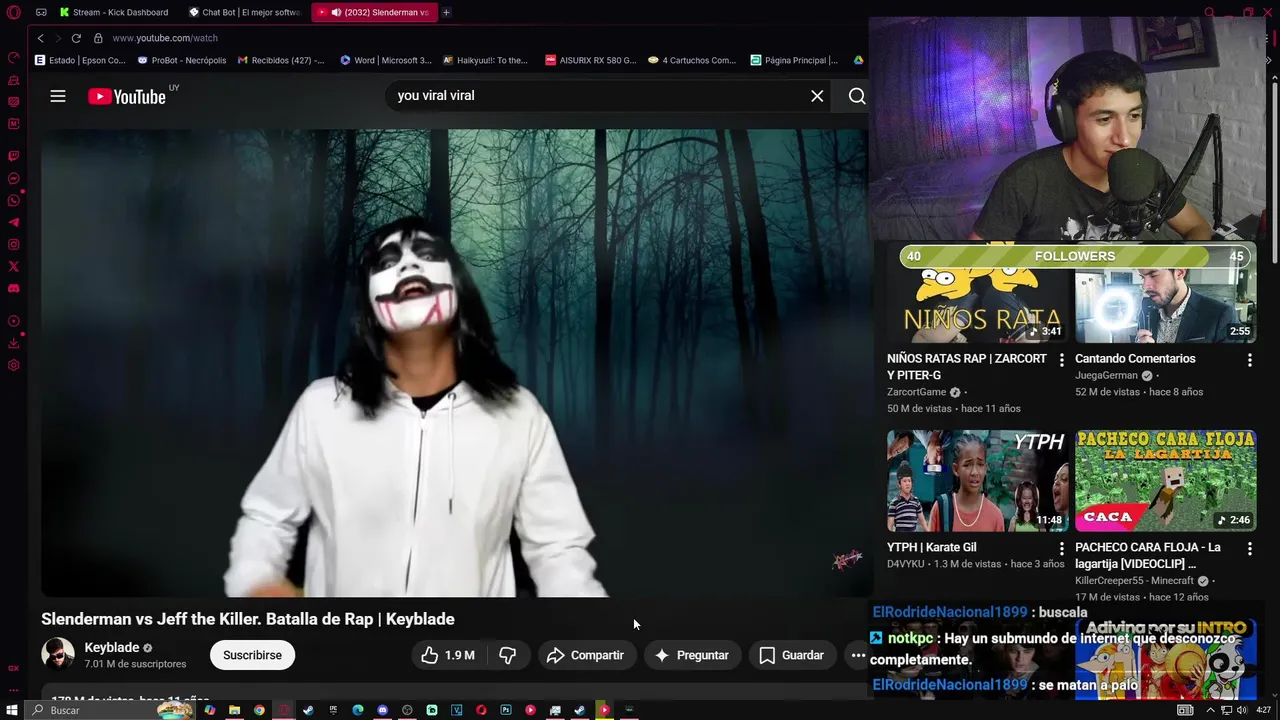
Task: Open File Explorer from the taskbar
Action: pos(235,710)
